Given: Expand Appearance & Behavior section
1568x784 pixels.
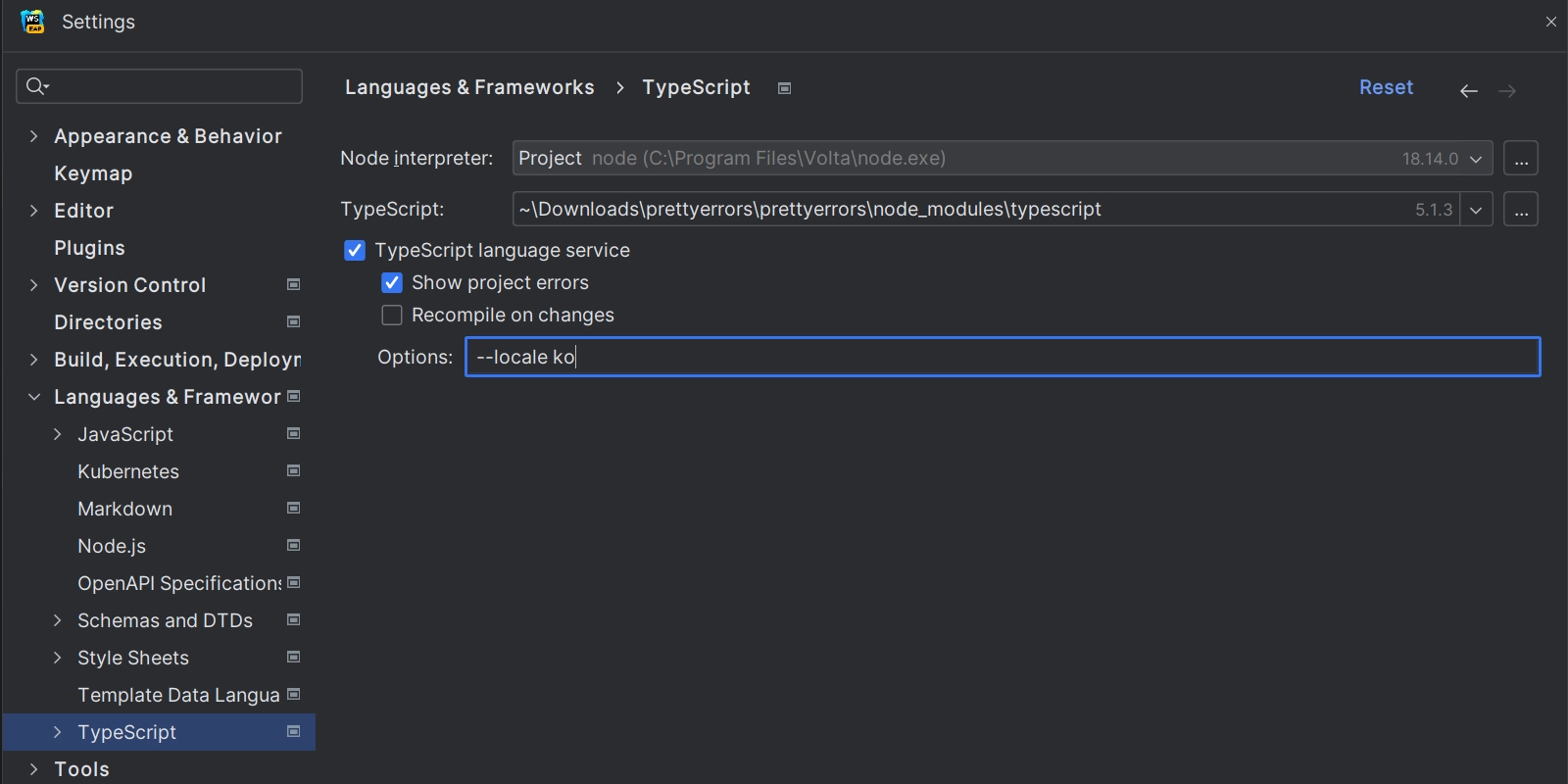Looking at the screenshot, I should tap(34, 136).
